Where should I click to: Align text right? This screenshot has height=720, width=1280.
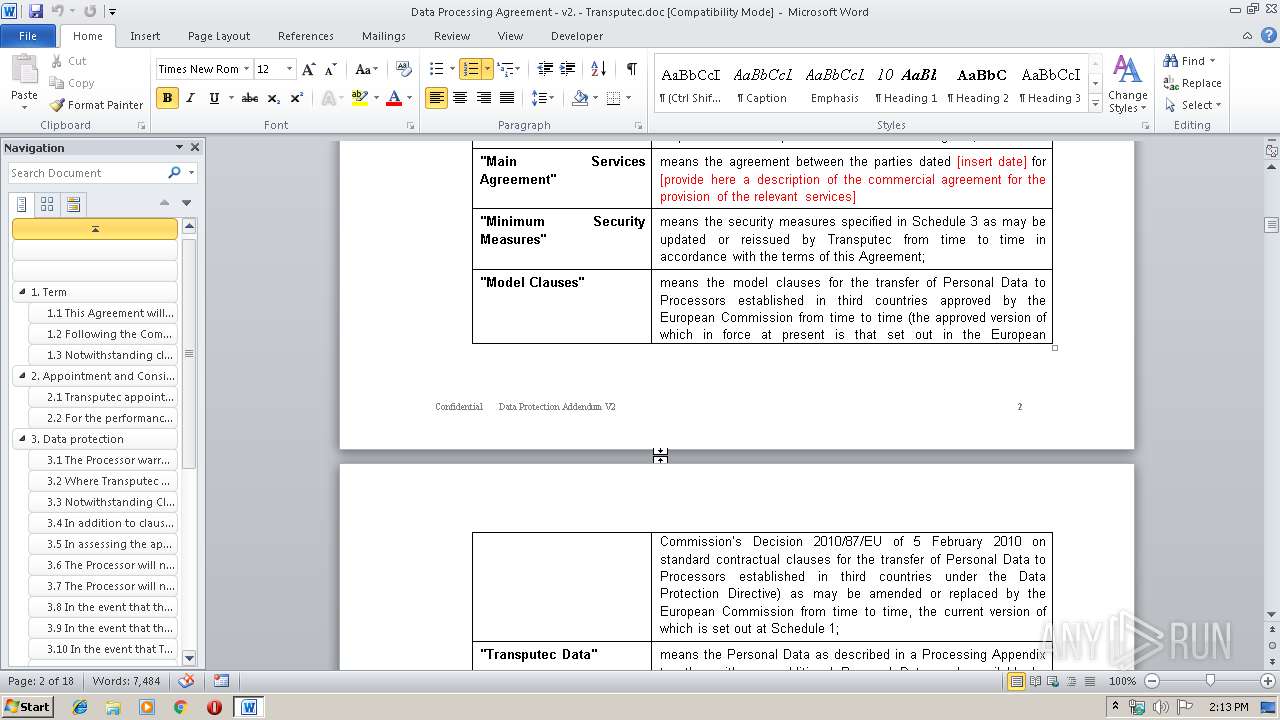[483, 98]
